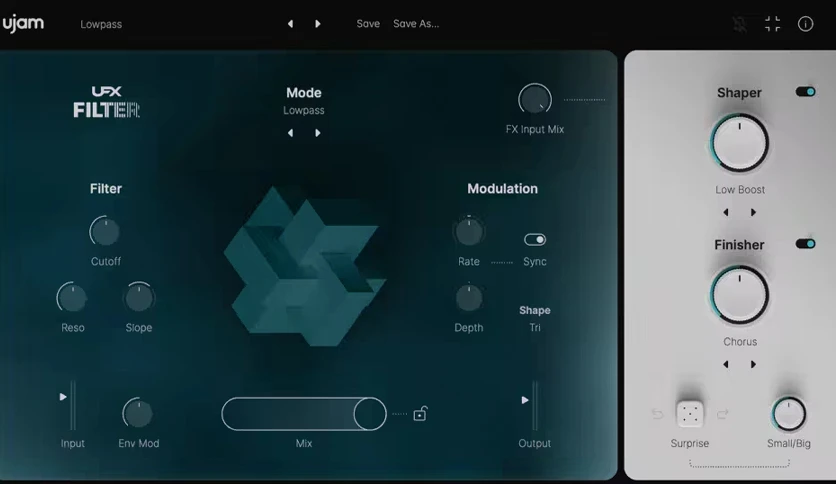The width and height of the screenshot is (836, 484).
Task: Open the info icon
Action: click(805, 24)
